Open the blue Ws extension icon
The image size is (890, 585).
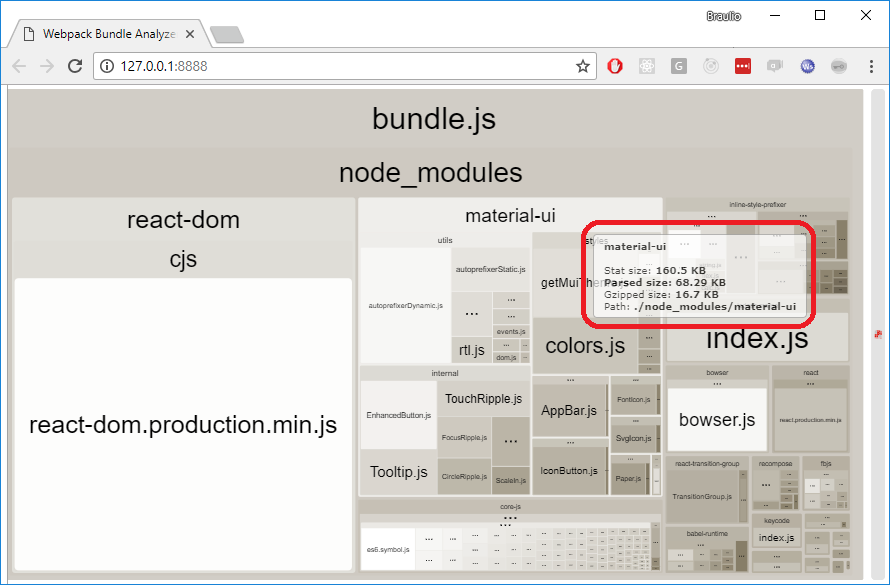point(807,66)
